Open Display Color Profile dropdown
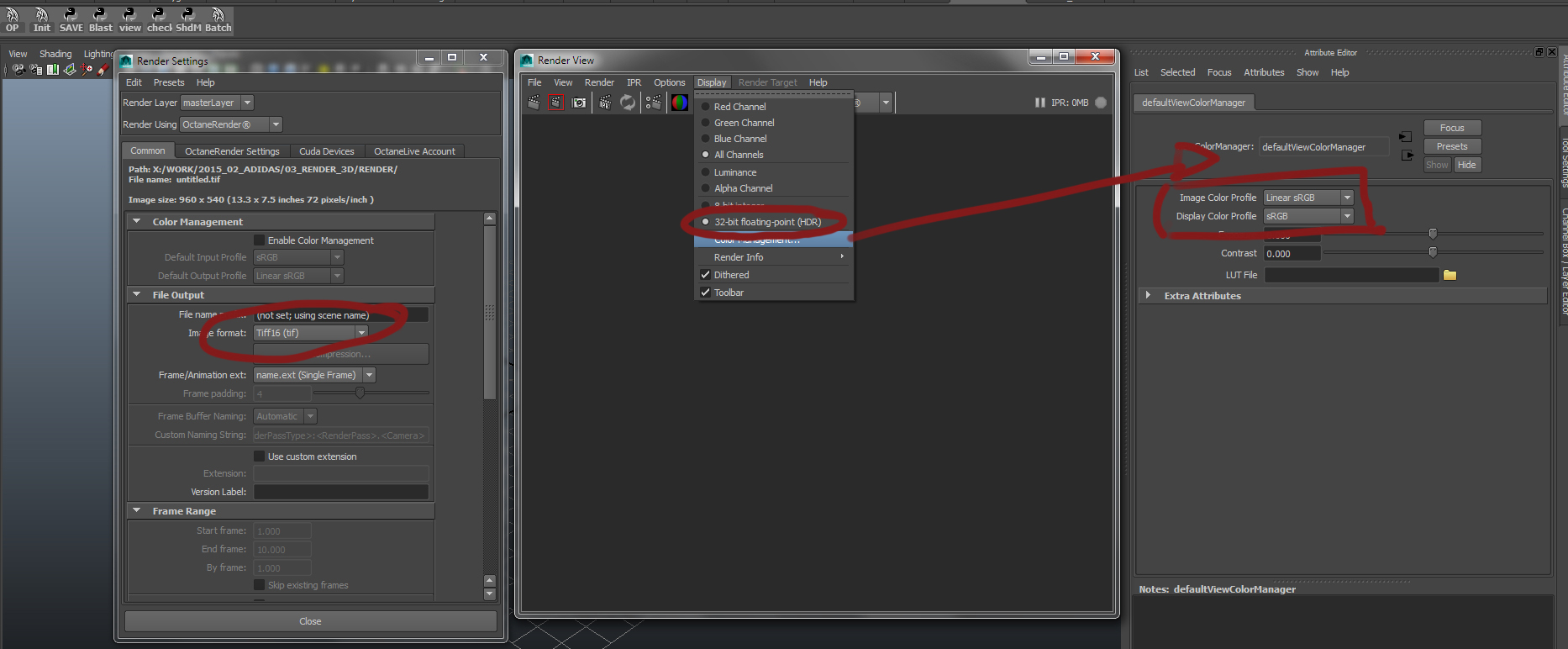 (1308, 216)
